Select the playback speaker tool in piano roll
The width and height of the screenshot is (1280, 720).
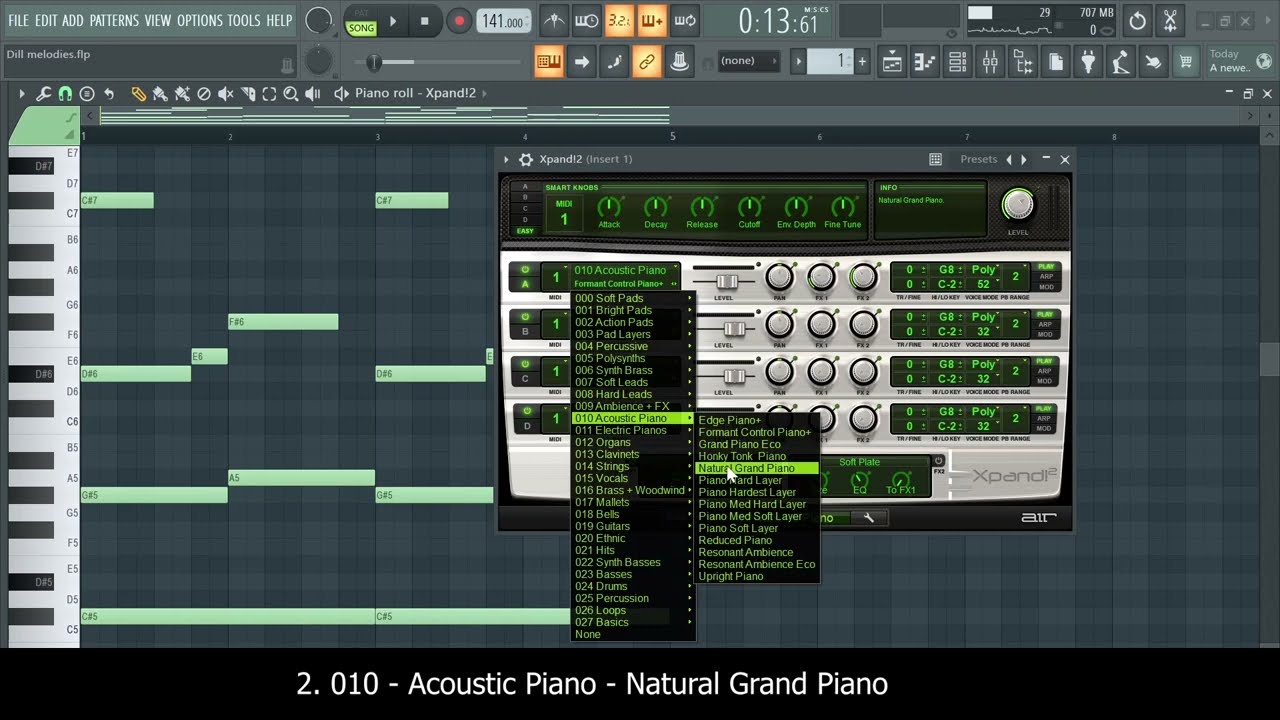point(313,94)
